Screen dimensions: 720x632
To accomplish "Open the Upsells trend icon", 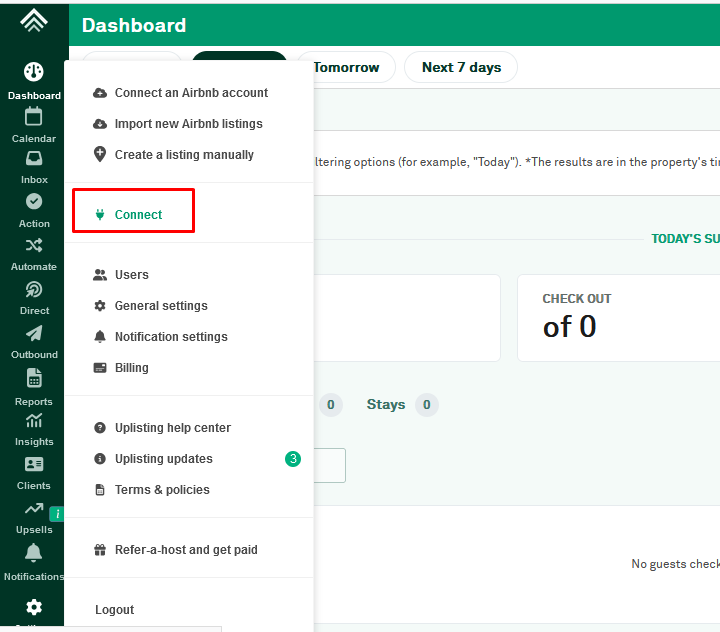I will 34,508.
